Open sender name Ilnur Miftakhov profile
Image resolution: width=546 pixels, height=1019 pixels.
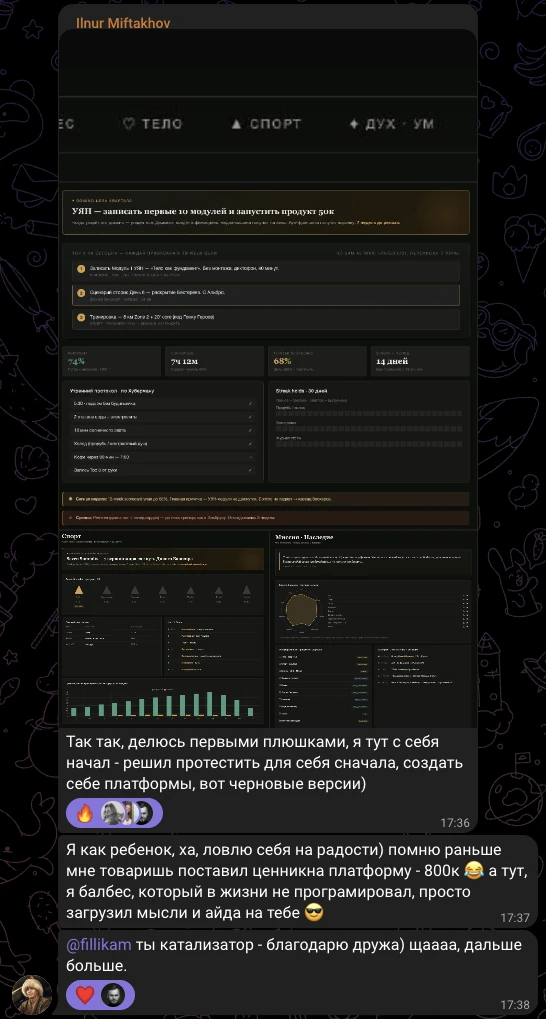coord(123,23)
